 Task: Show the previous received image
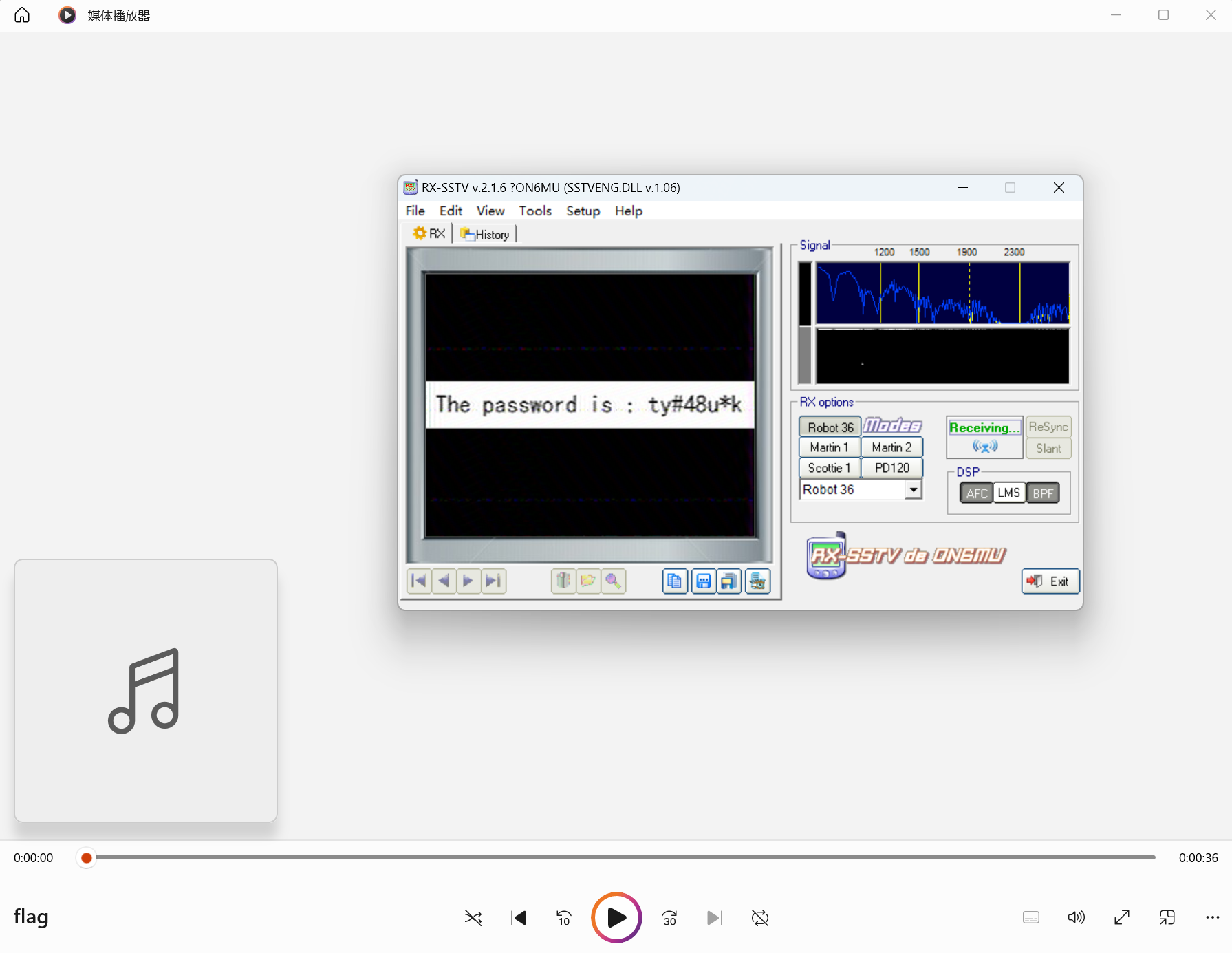tap(444, 581)
